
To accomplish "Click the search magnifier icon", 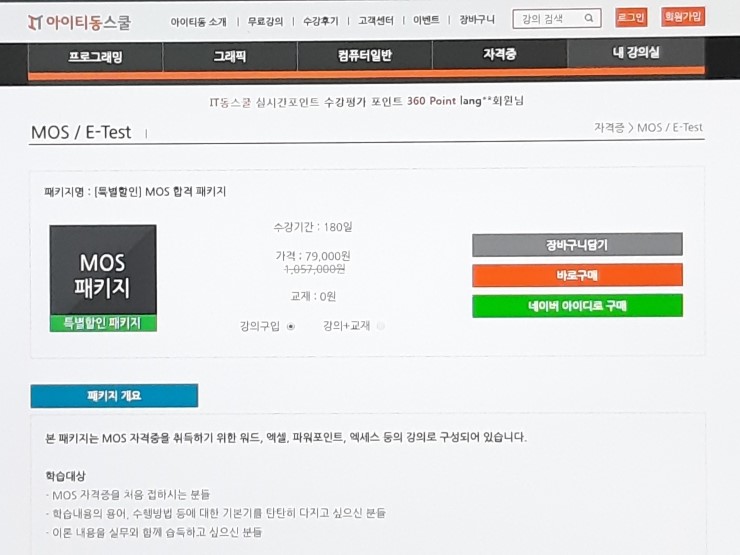I will point(589,18).
